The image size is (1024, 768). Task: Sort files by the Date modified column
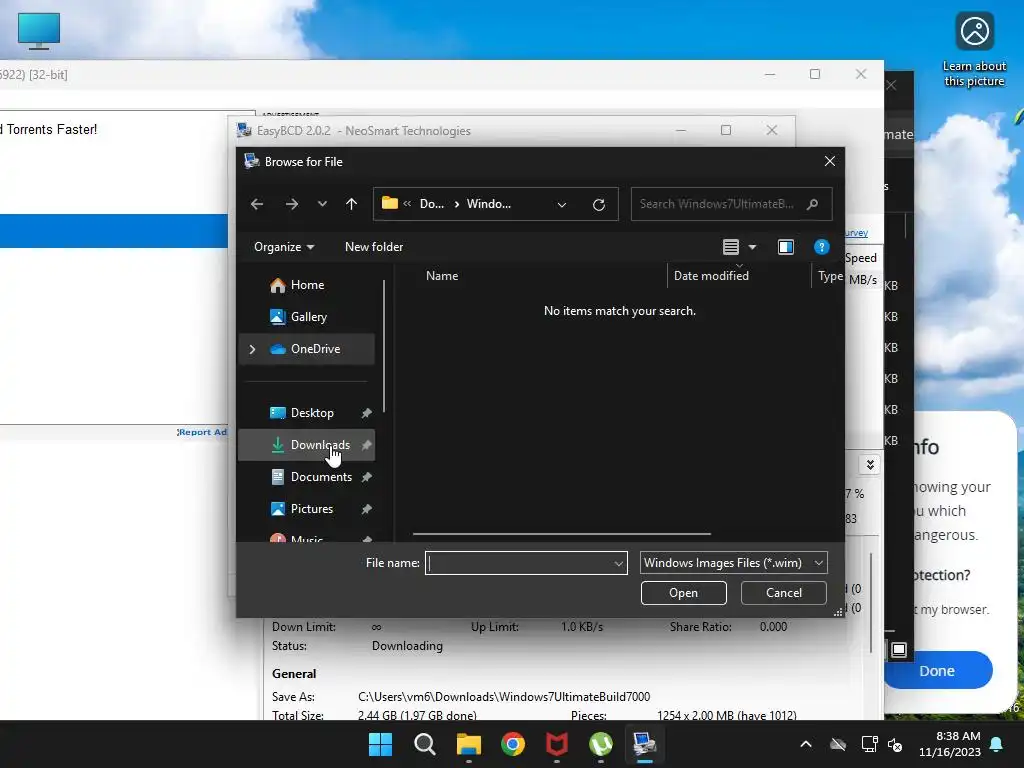point(711,276)
